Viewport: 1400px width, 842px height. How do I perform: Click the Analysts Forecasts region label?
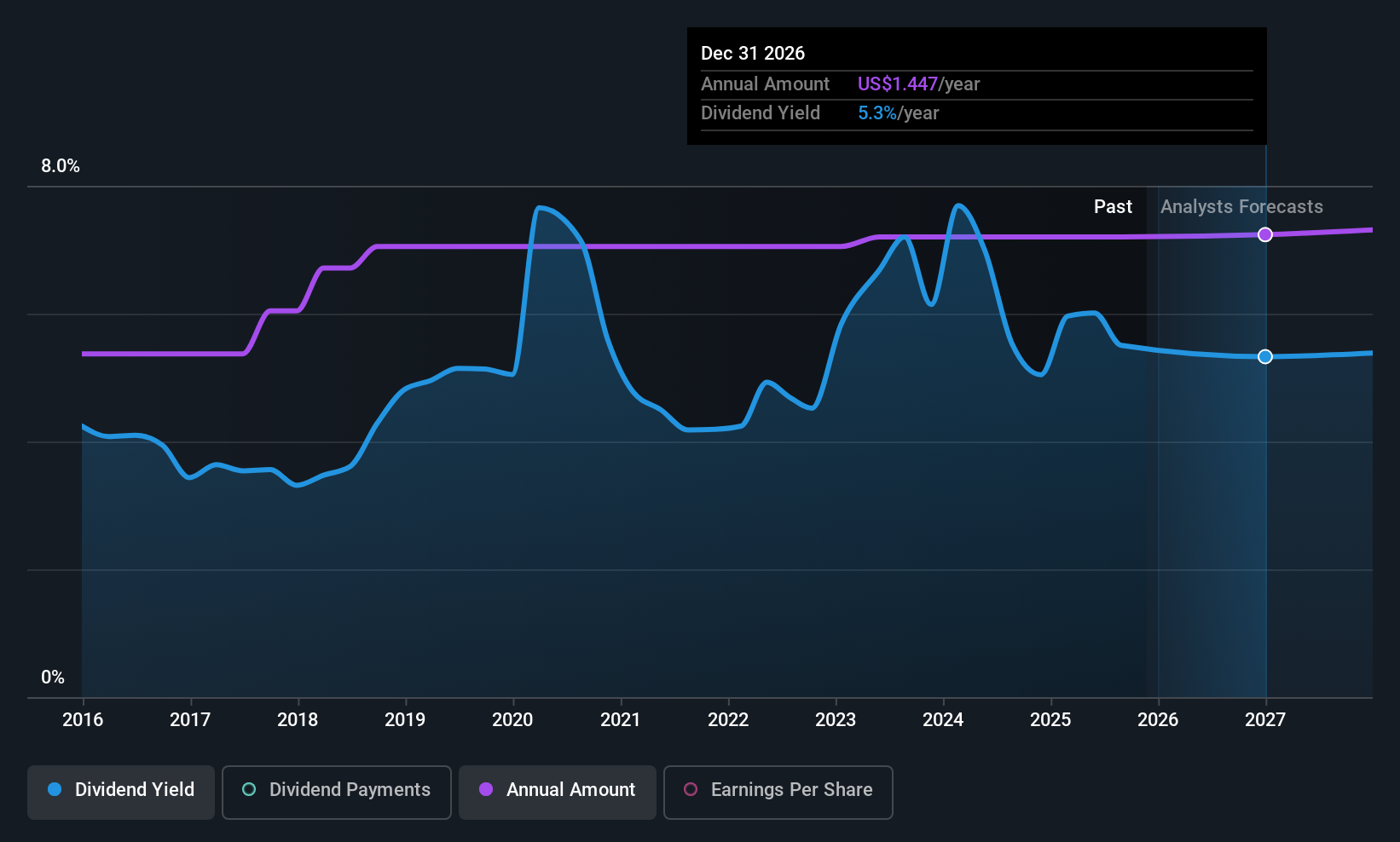click(1241, 207)
